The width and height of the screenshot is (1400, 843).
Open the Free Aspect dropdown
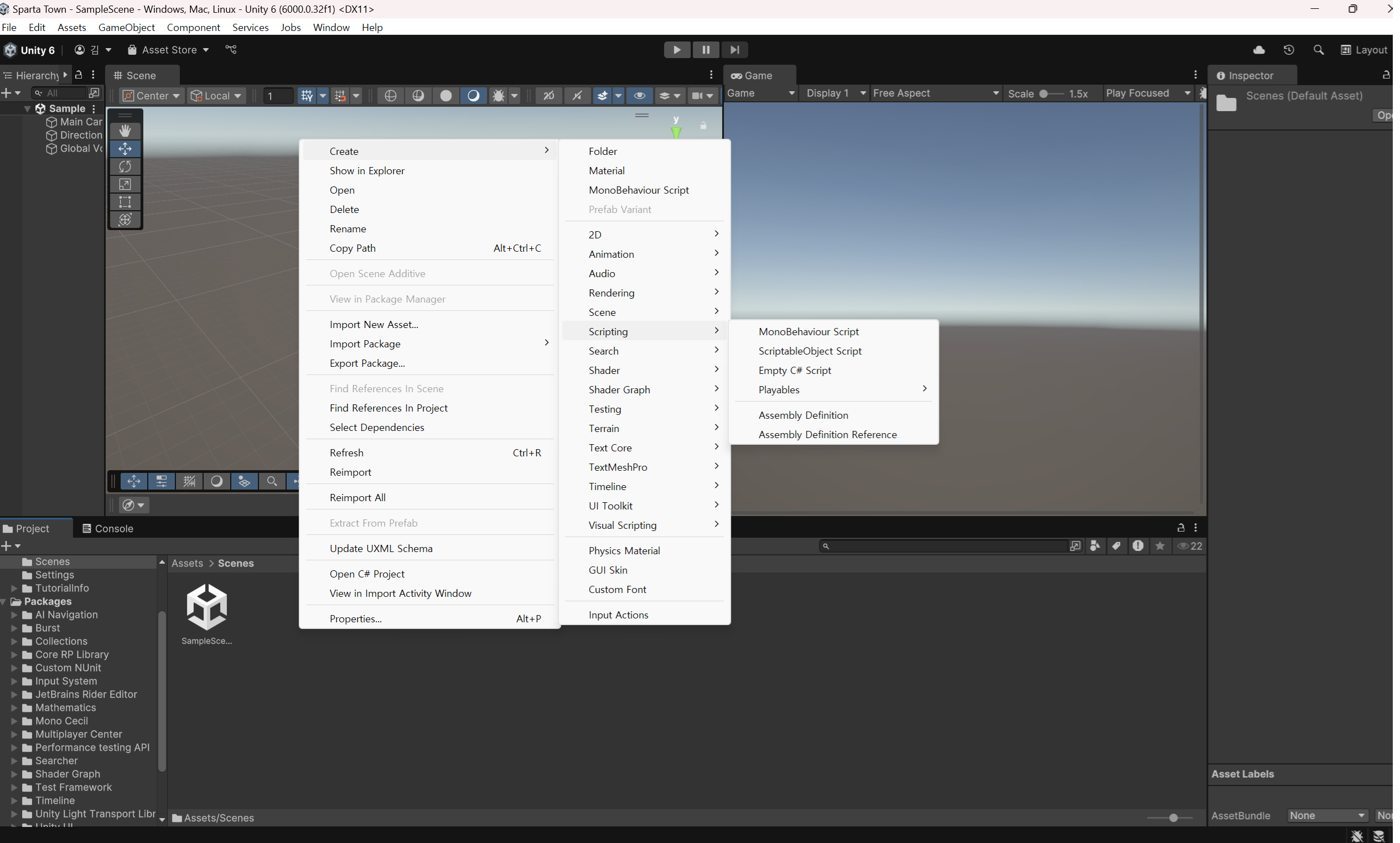coord(935,93)
